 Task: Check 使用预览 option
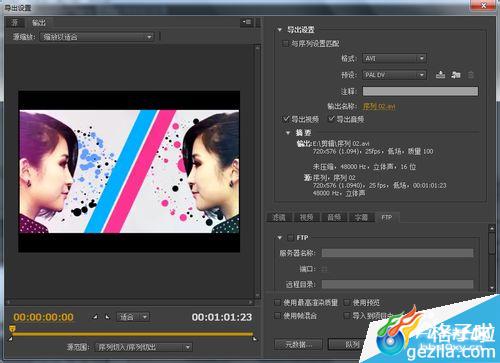point(347,303)
